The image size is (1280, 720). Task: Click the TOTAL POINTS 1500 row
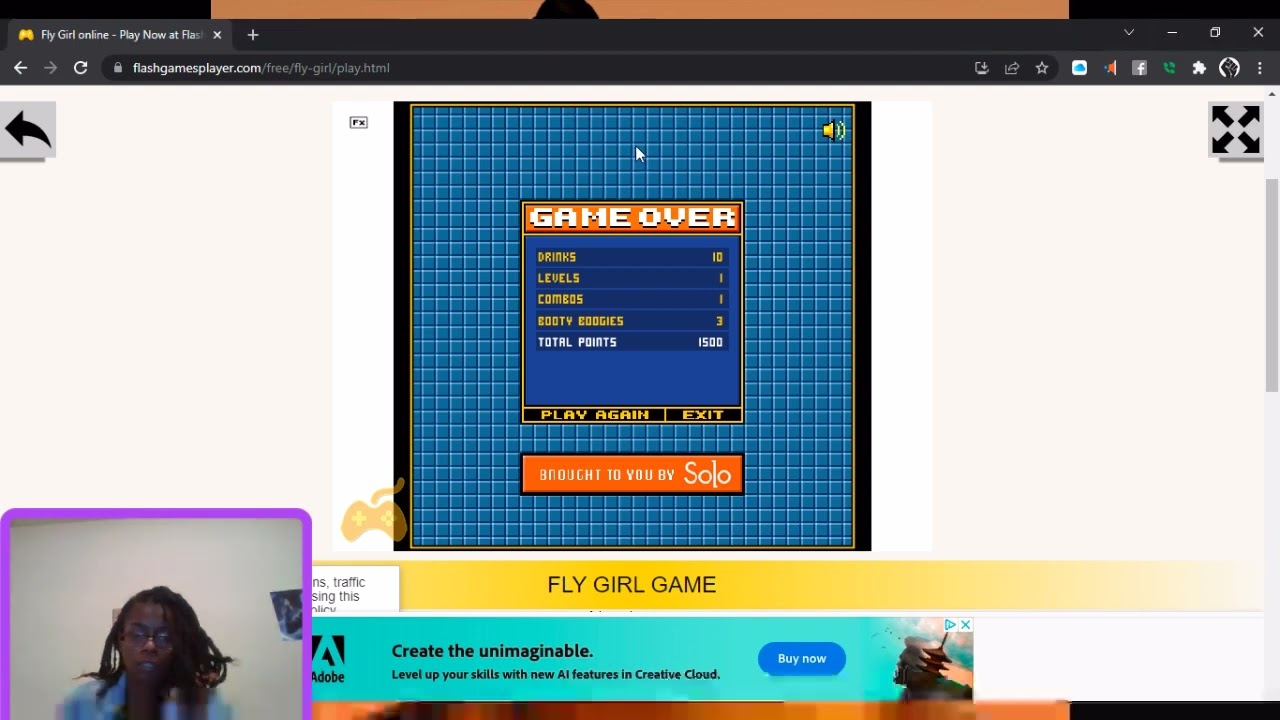tap(631, 342)
